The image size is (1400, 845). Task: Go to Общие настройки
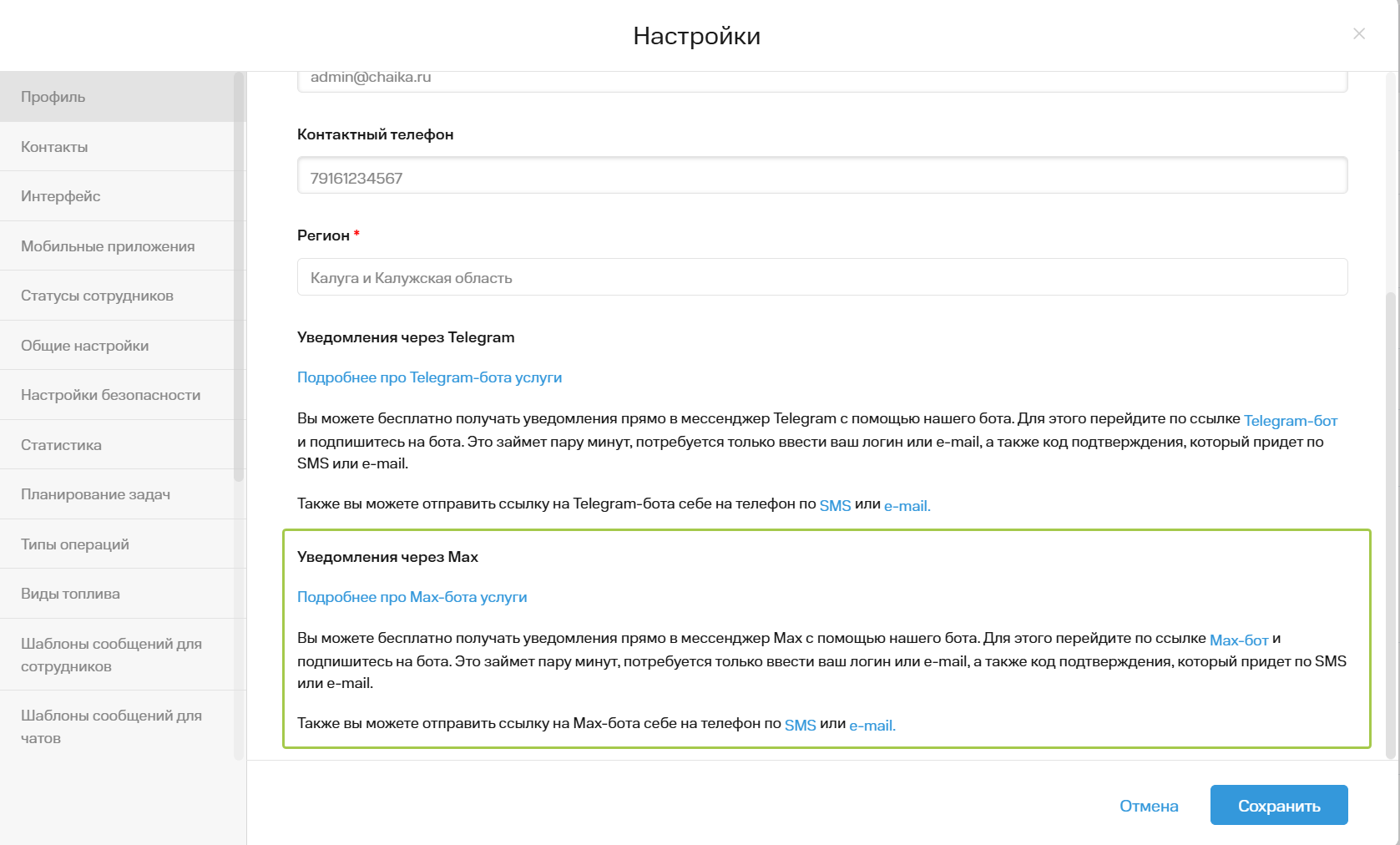pyautogui.click(x=117, y=346)
